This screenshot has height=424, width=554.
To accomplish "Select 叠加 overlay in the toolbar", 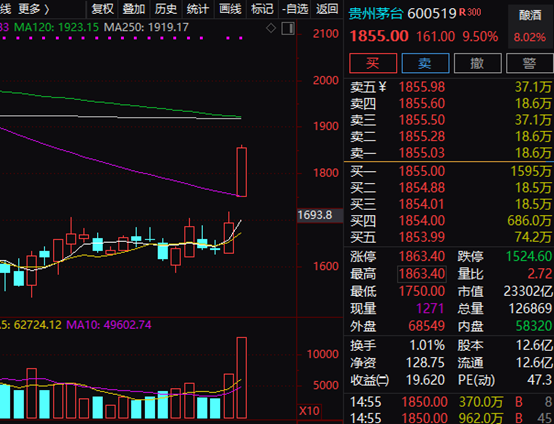I will (134, 9).
